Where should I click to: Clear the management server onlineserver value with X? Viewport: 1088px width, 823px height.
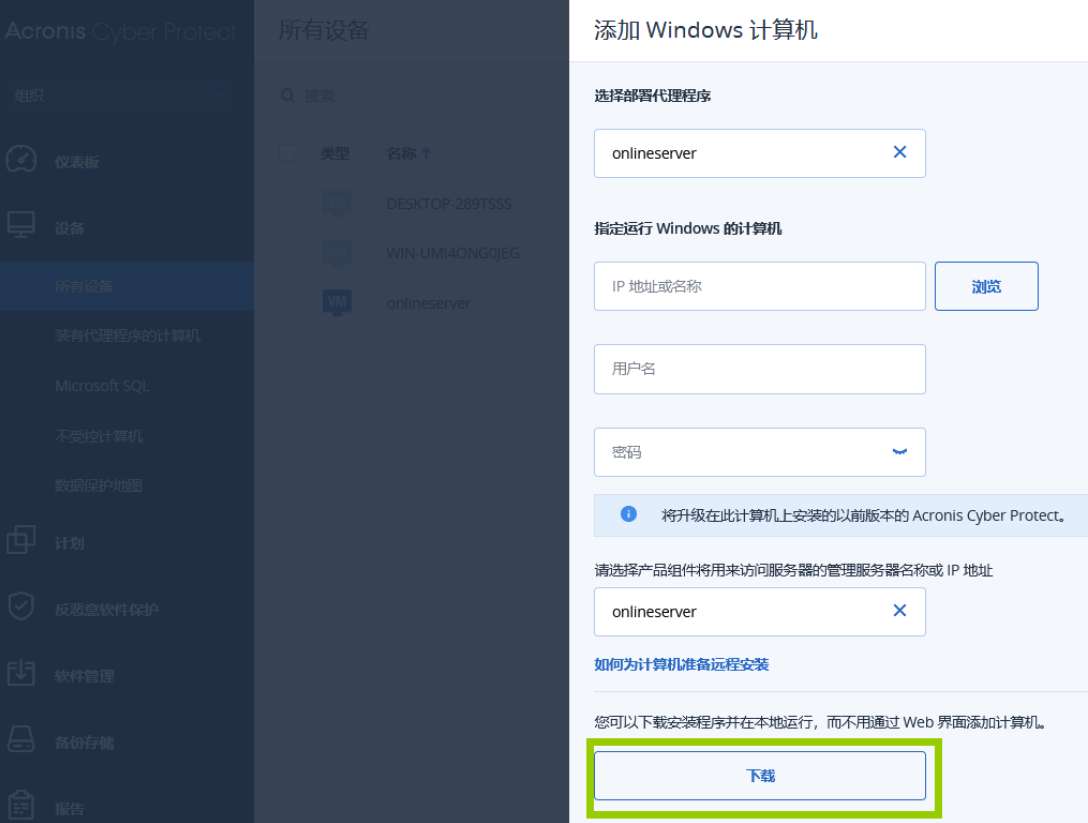pyautogui.click(x=900, y=610)
